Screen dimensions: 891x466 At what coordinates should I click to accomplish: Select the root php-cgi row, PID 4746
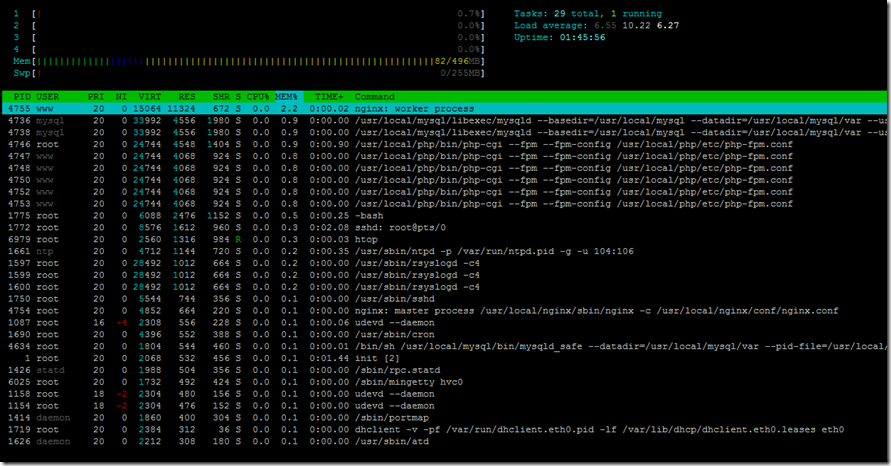click(x=444, y=144)
